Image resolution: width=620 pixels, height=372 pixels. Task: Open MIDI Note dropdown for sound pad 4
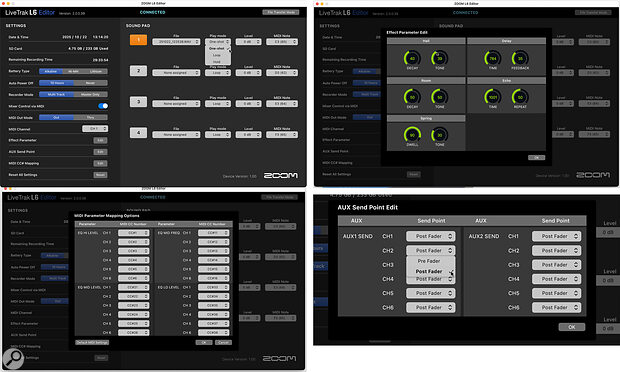click(282, 134)
